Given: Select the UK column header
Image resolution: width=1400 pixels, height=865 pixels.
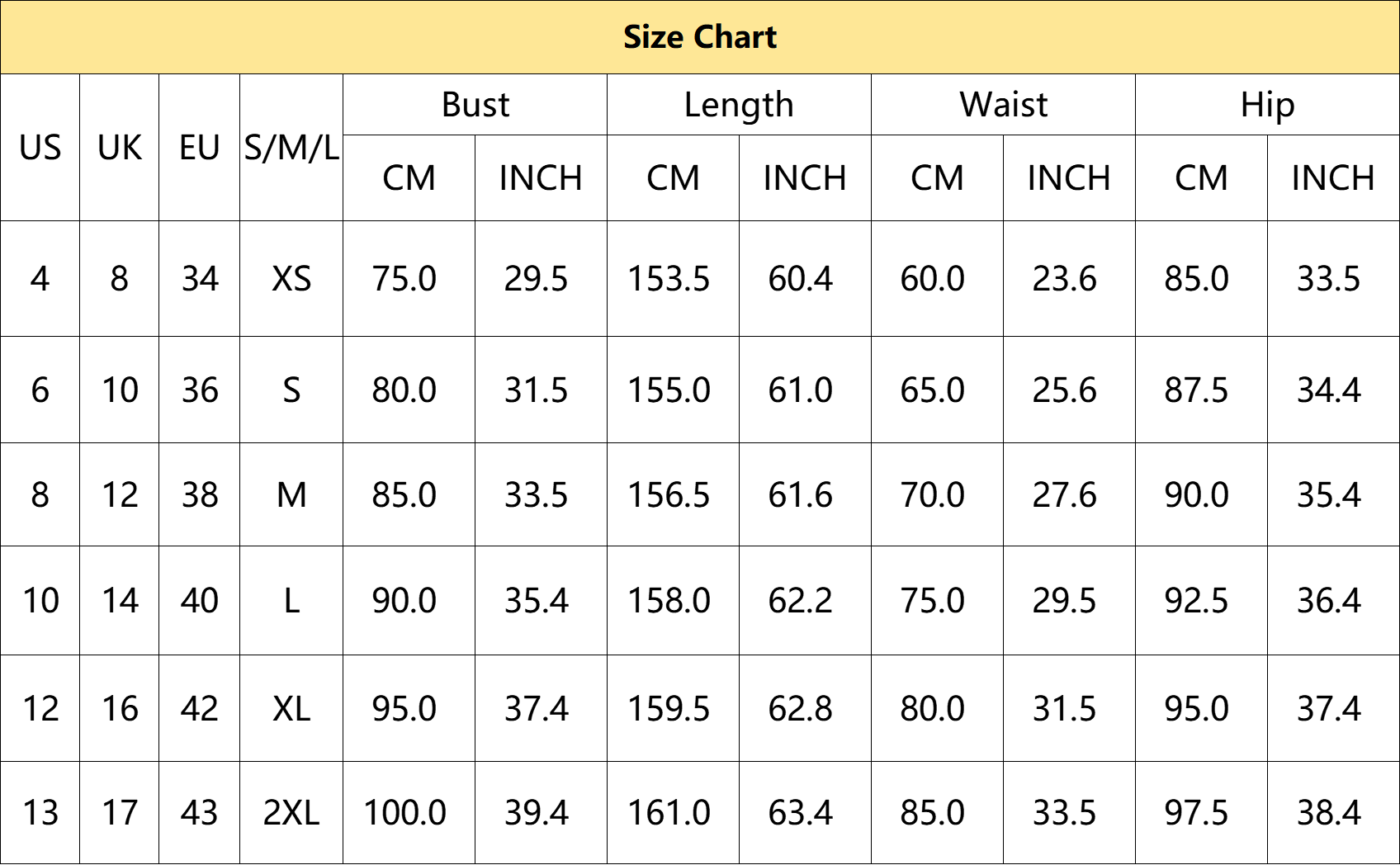Looking at the screenshot, I should click(119, 148).
